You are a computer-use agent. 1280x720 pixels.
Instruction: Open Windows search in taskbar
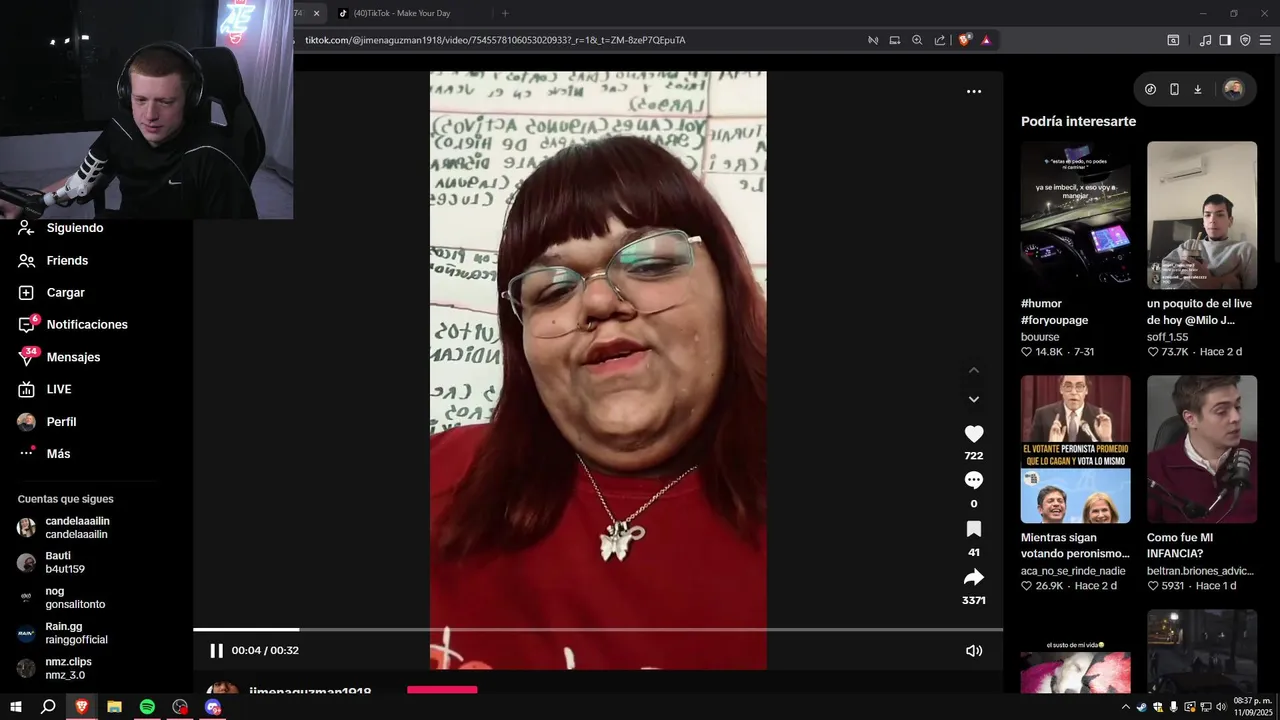tap(48, 707)
